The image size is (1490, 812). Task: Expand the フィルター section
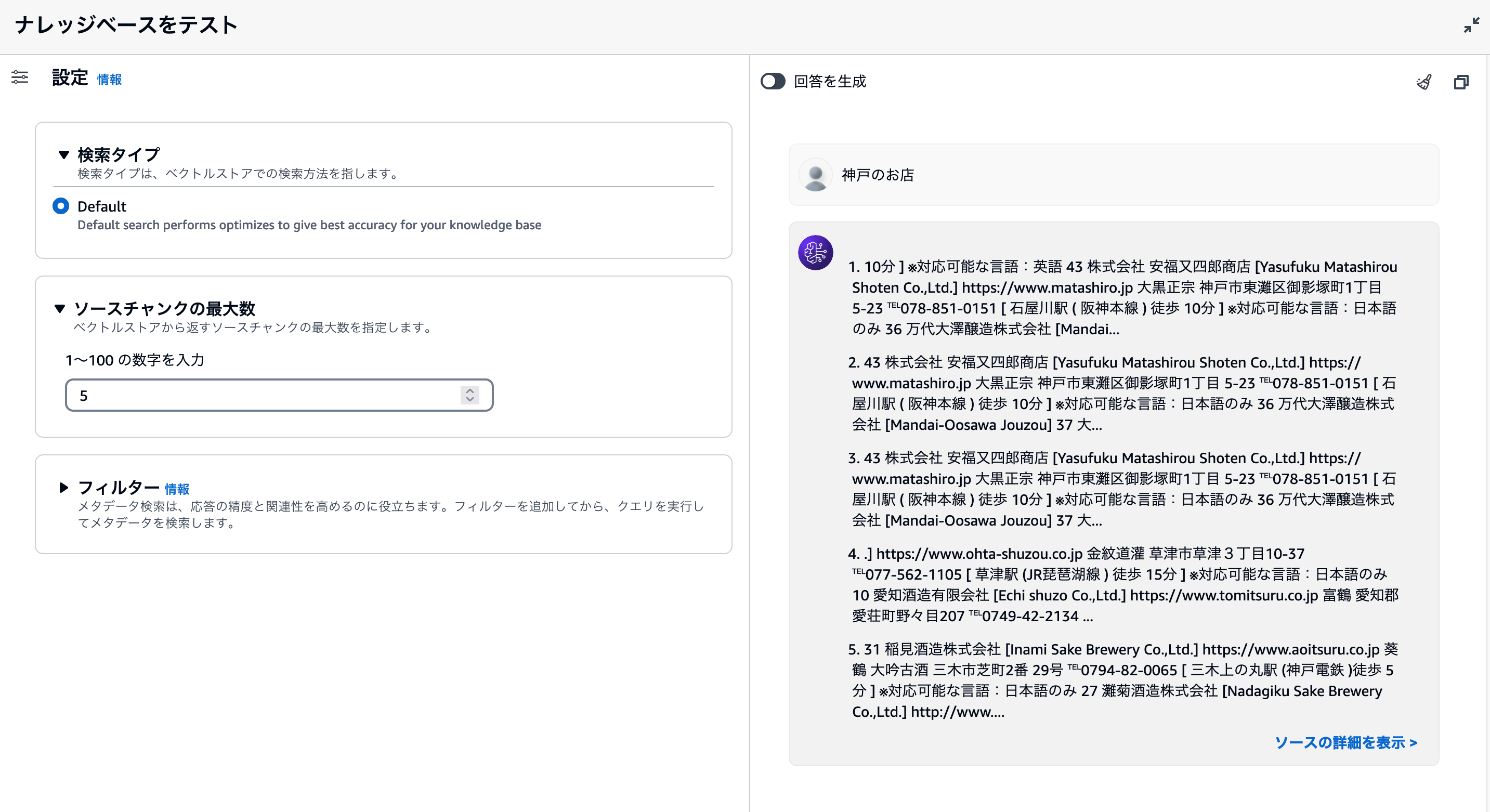pos(63,488)
